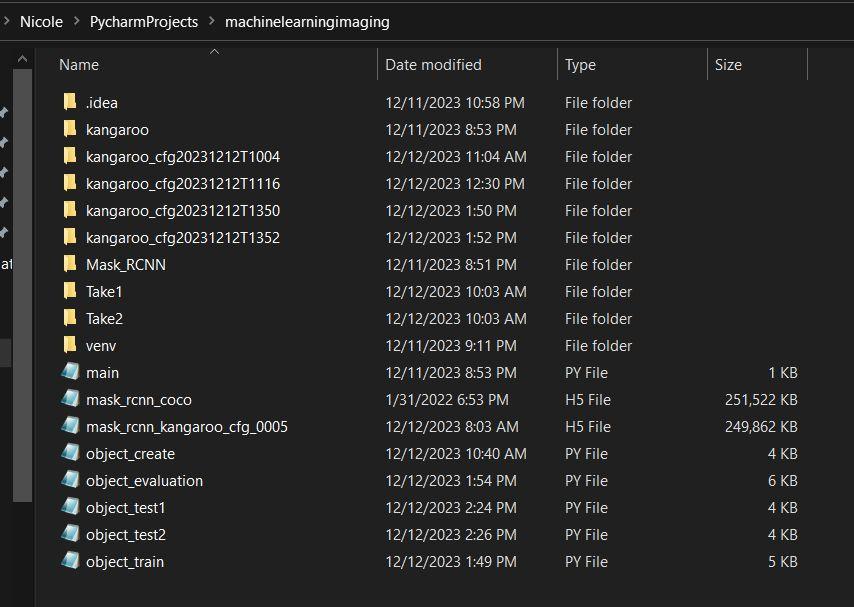
Task: Expand breadcrumb chevron after Nicole
Action: coord(76,21)
